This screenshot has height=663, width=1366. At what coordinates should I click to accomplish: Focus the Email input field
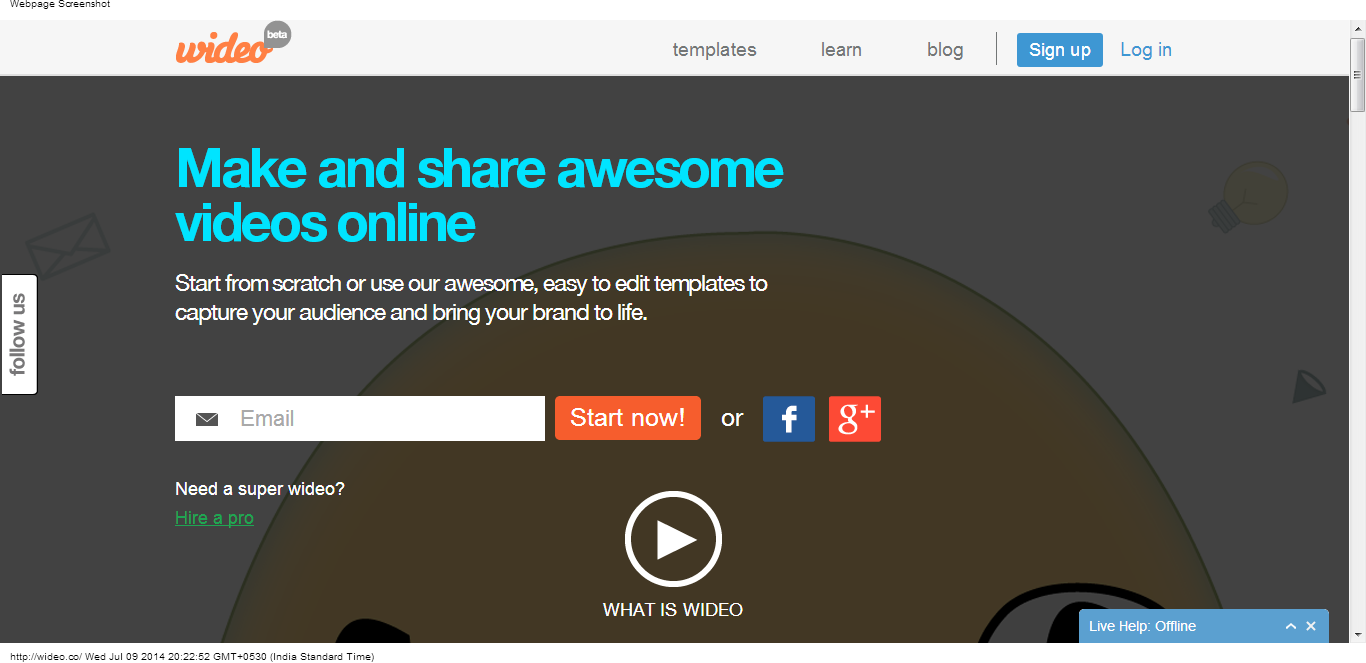pyautogui.click(x=360, y=418)
